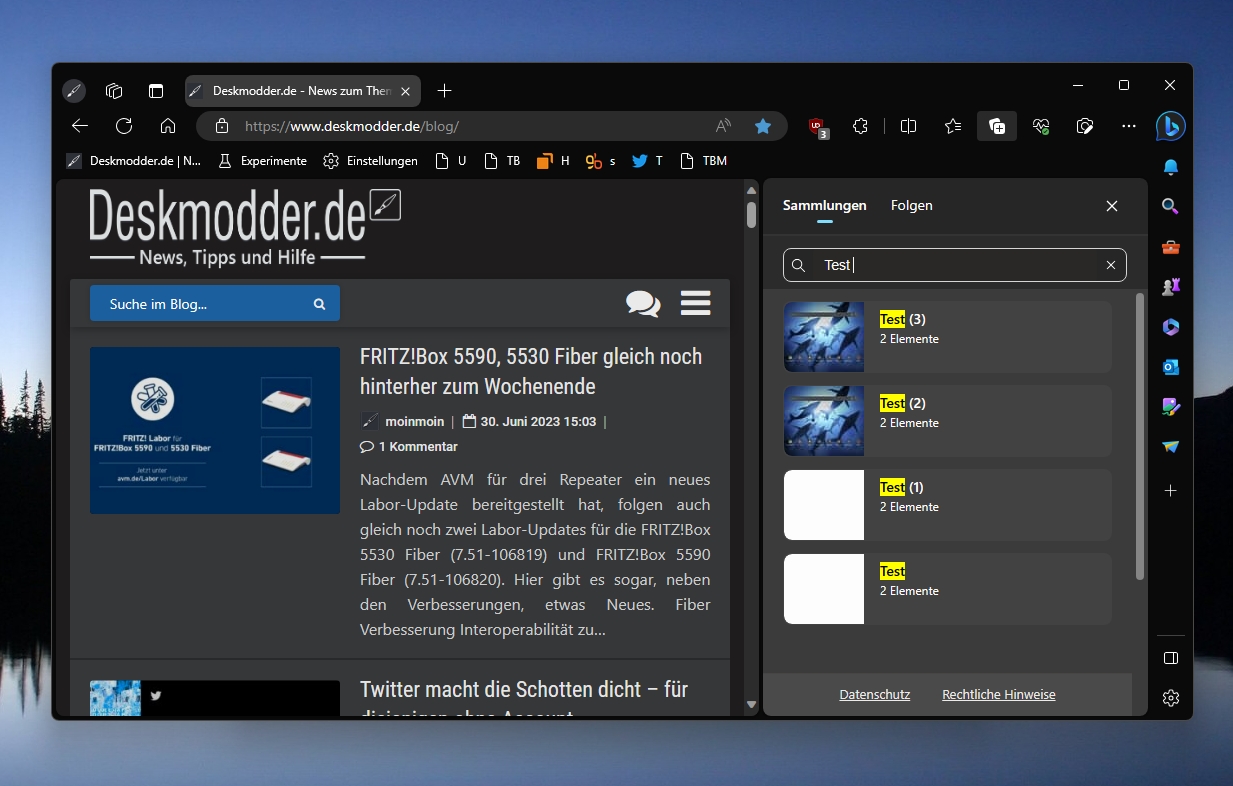
Task: Open the TBM bookmark
Action: (703, 160)
